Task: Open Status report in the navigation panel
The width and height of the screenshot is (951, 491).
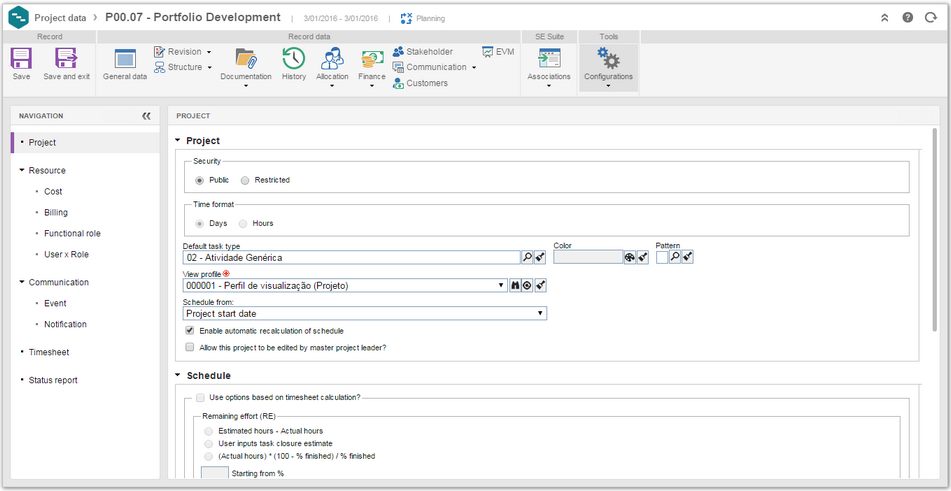Action: (53, 380)
